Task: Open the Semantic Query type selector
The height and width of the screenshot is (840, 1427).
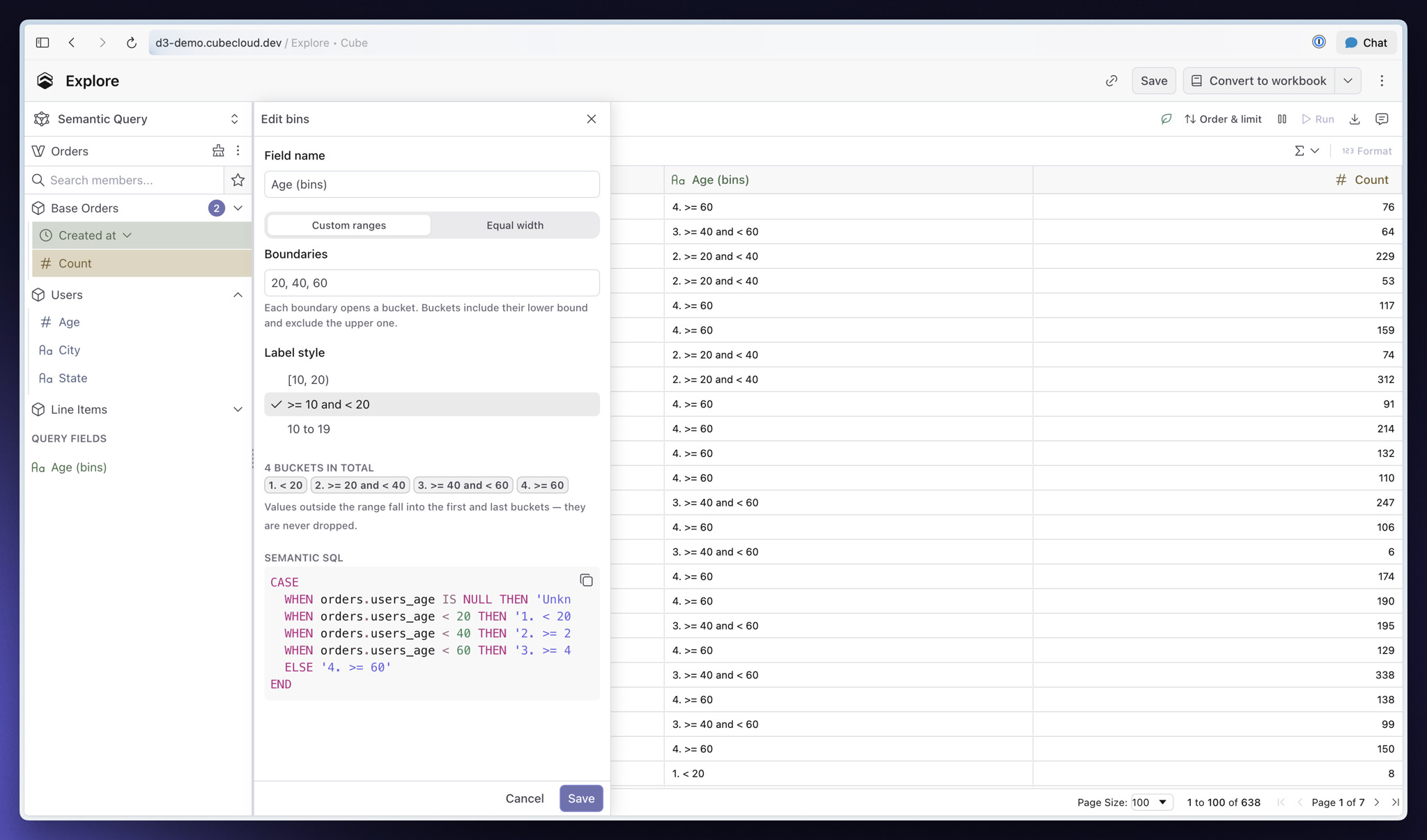Action: [x=138, y=119]
